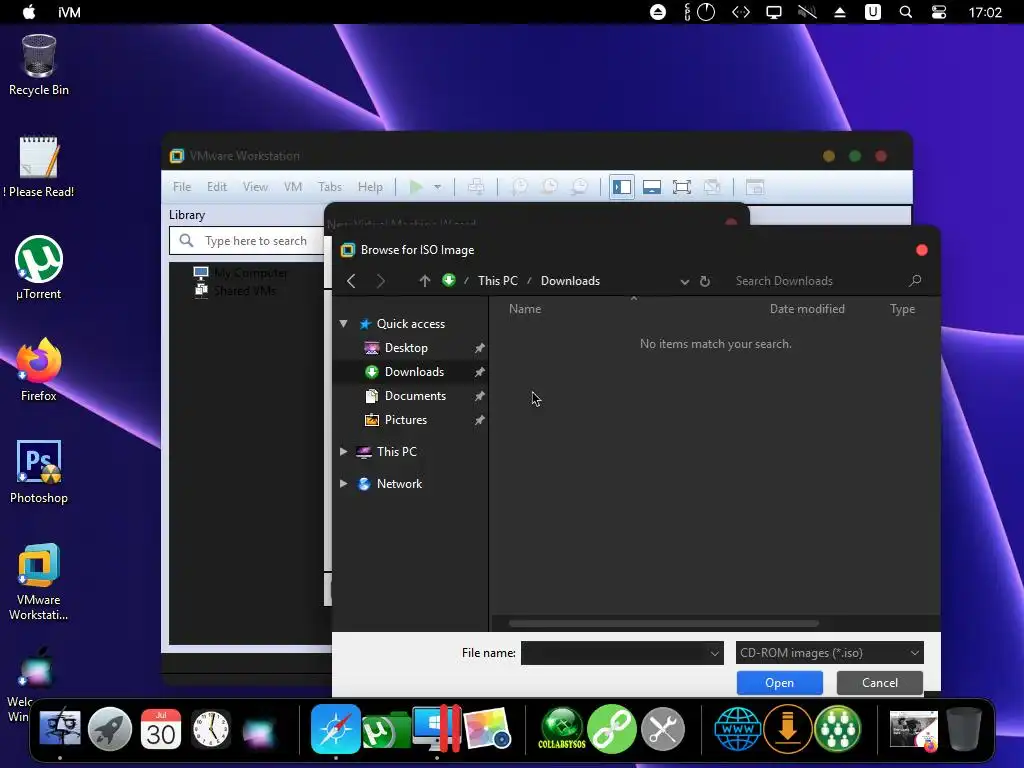This screenshot has height=768, width=1024.
Task: Expand This PC in the navigation tree
Action: click(344, 452)
